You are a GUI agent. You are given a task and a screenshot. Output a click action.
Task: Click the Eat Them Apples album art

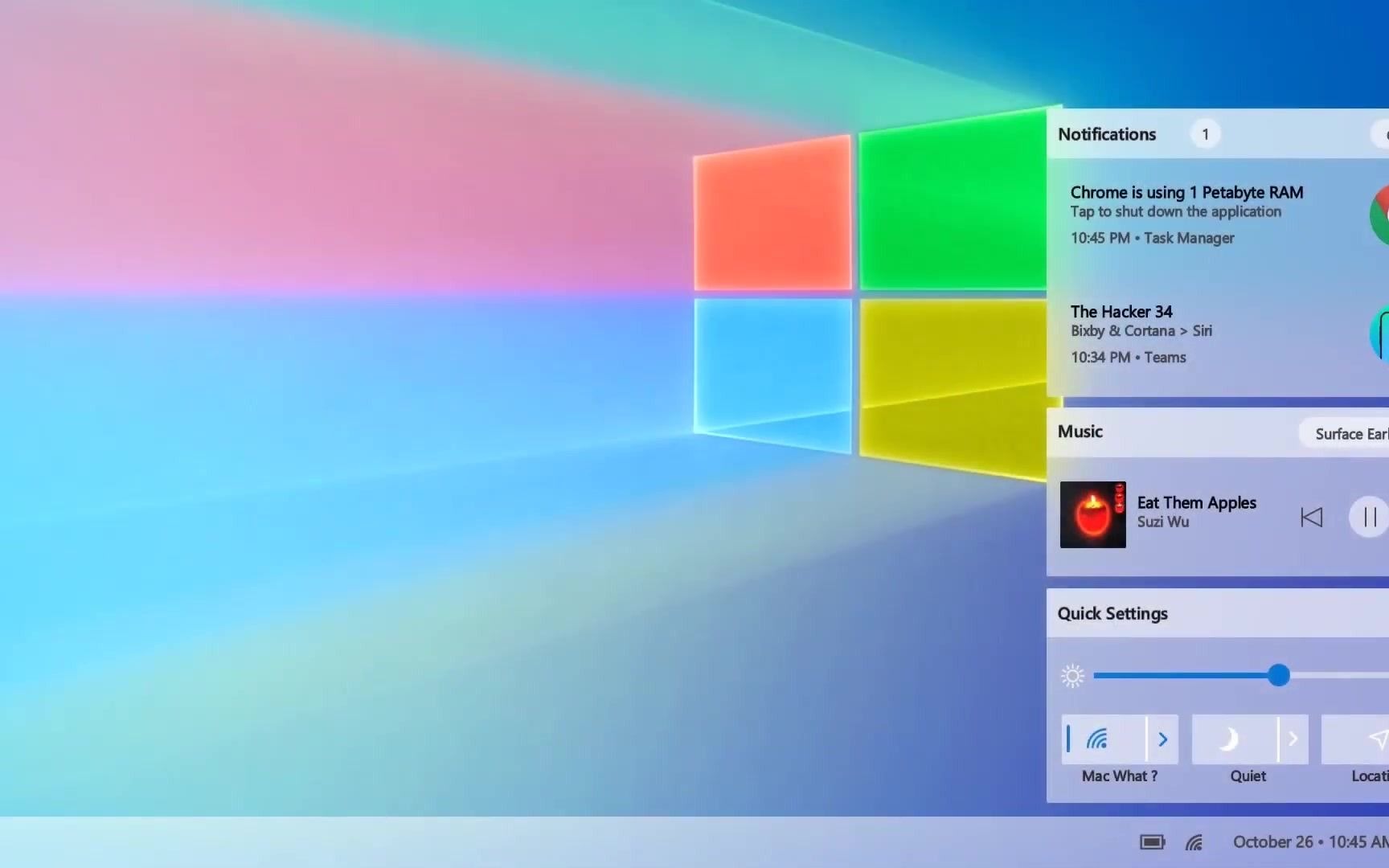tap(1092, 514)
